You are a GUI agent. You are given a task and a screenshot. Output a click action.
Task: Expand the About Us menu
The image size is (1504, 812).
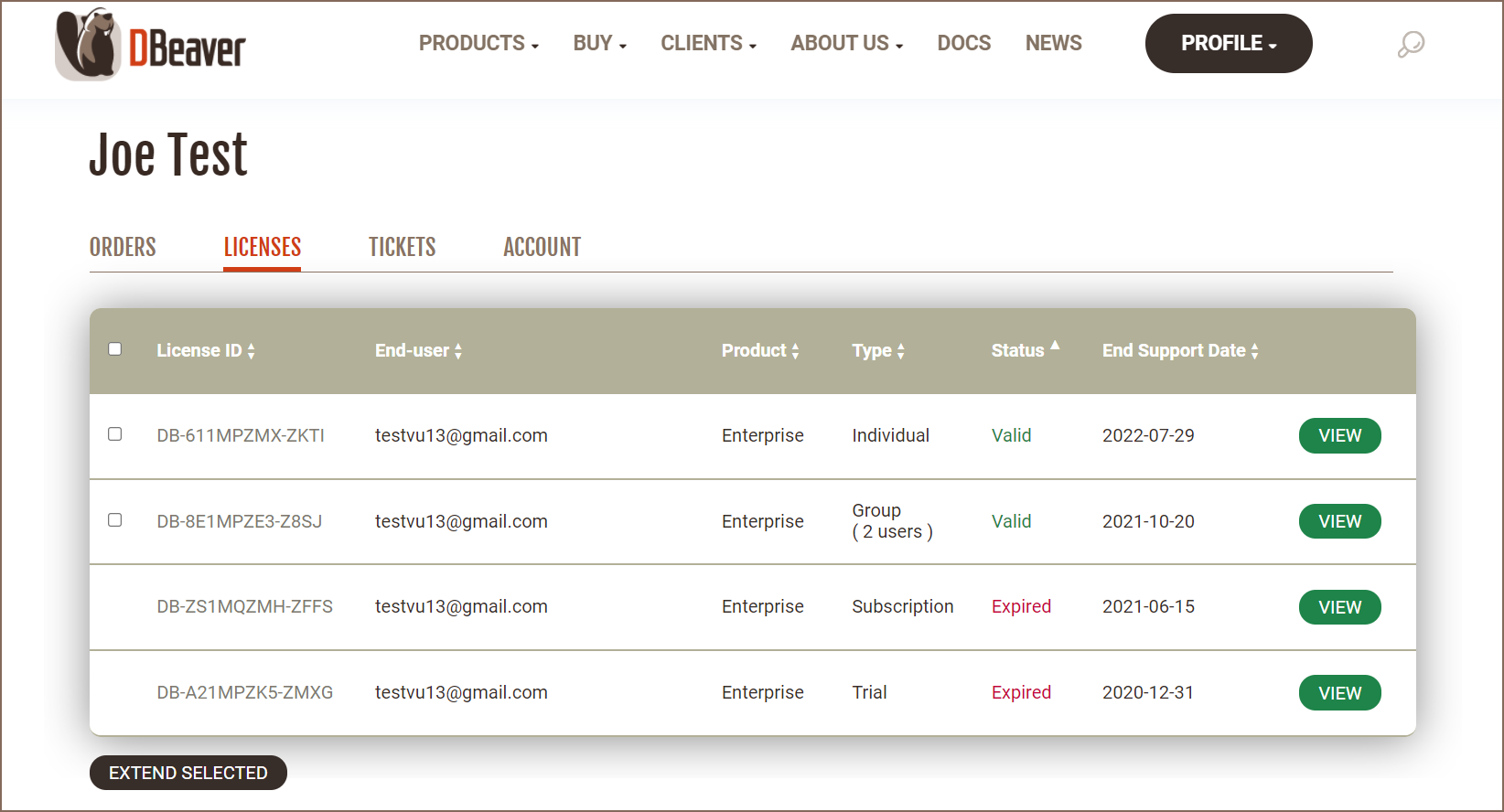coord(846,44)
